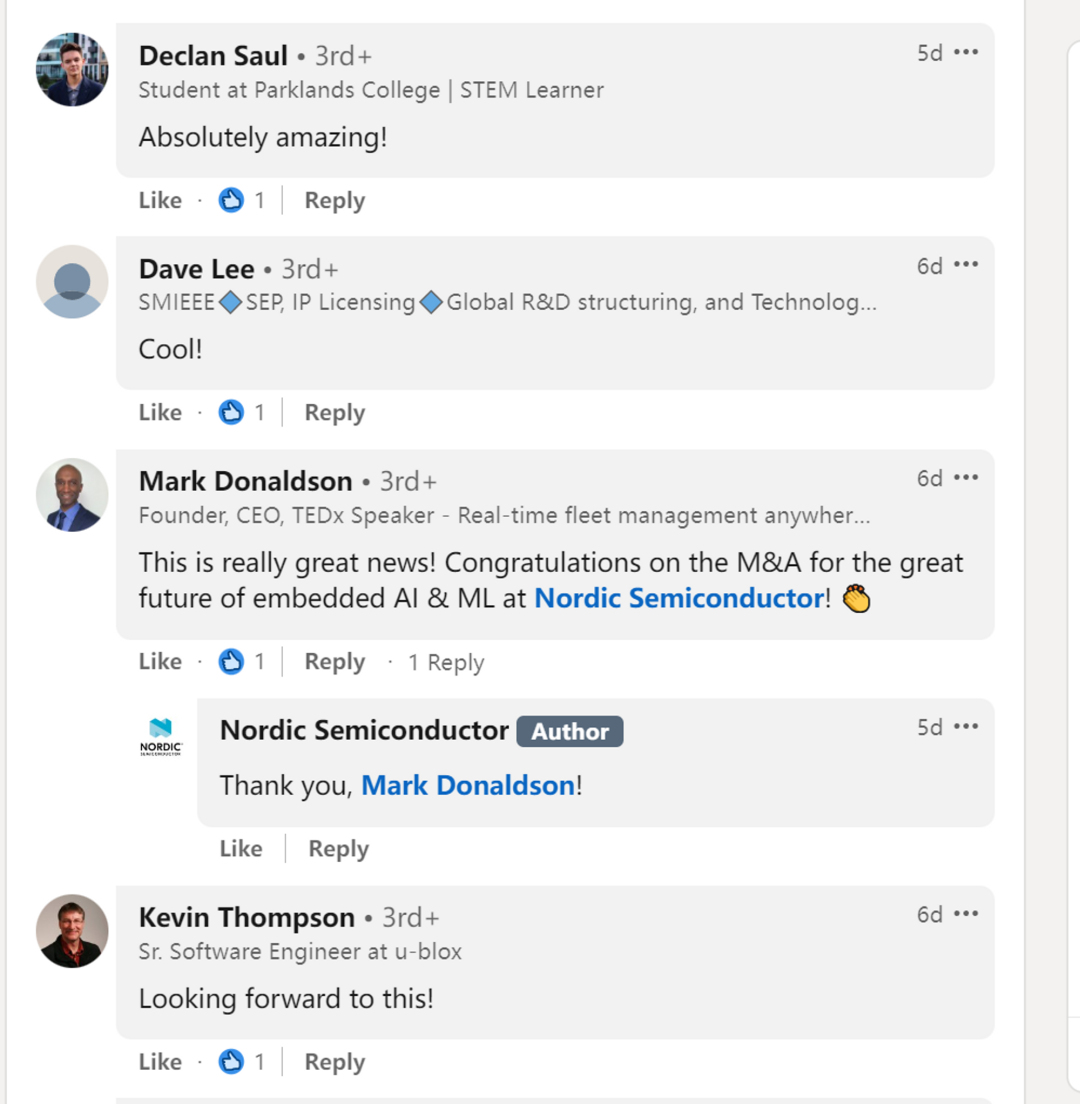1080x1104 pixels.
Task: Click Dave Lee's default avatar icon
Action: 72,282
